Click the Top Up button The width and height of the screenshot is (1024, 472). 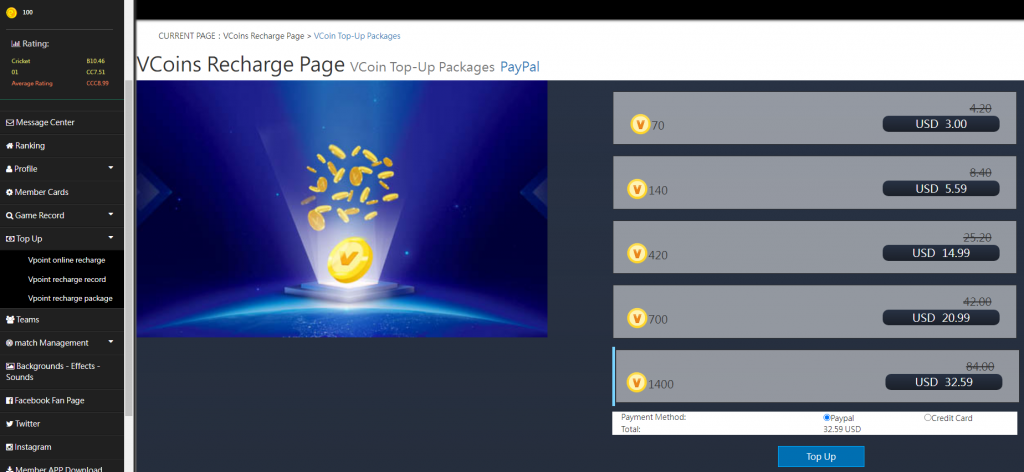(x=821, y=456)
